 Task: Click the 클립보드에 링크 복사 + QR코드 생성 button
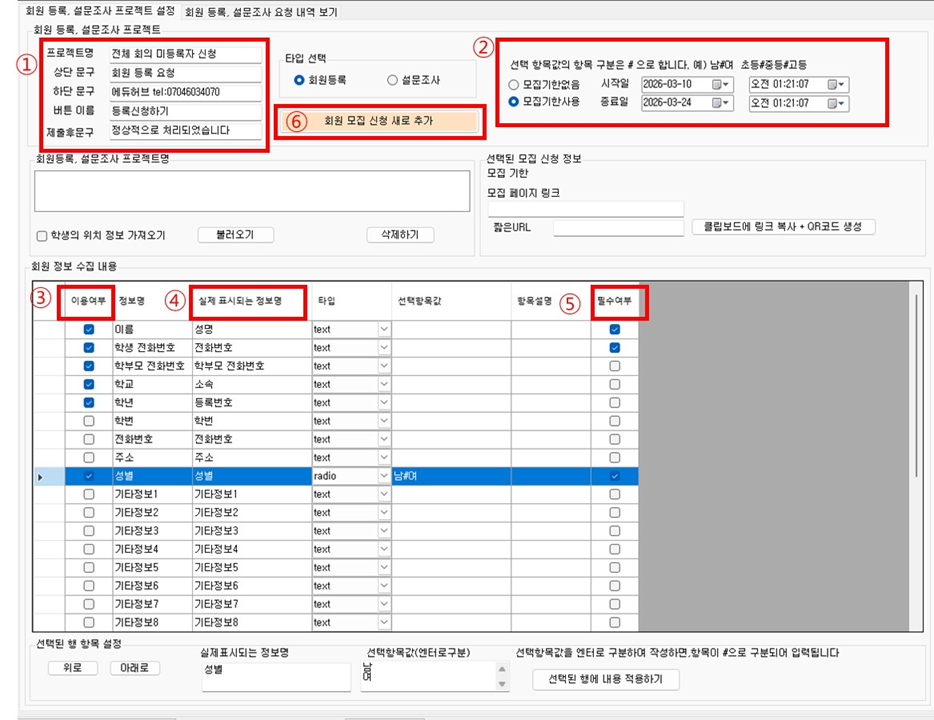(x=783, y=227)
